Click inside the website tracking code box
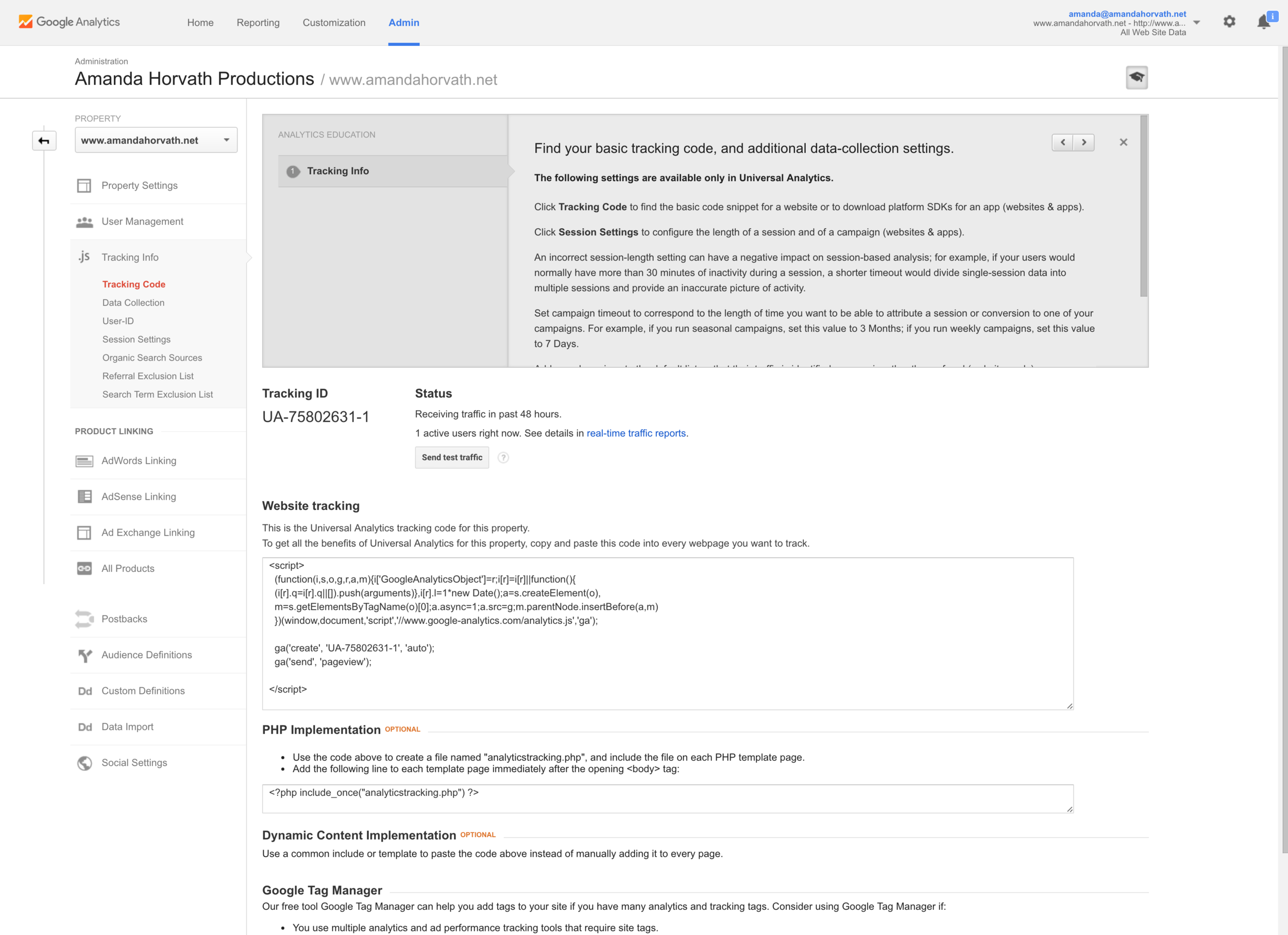The height and width of the screenshot is (935, 1288). (x=668, y=634)
